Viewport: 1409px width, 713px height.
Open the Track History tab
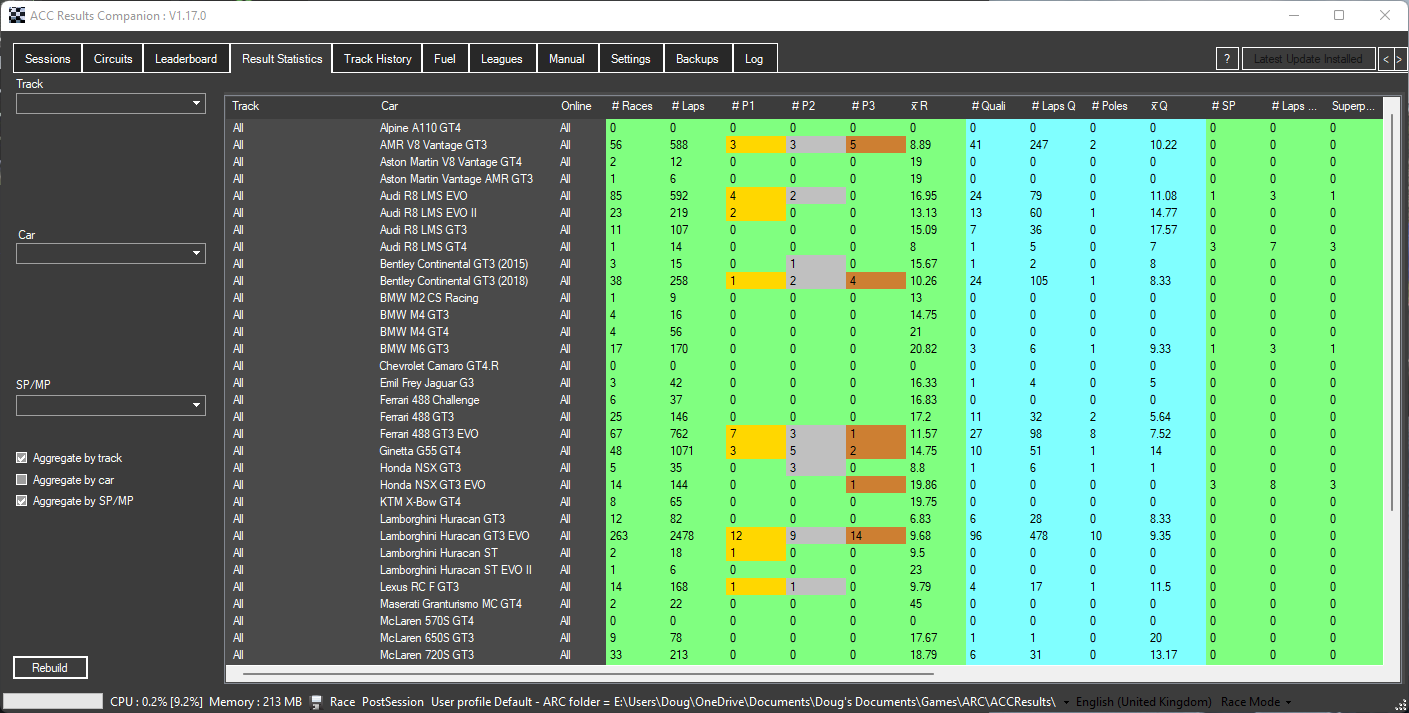tap(377, 59)
